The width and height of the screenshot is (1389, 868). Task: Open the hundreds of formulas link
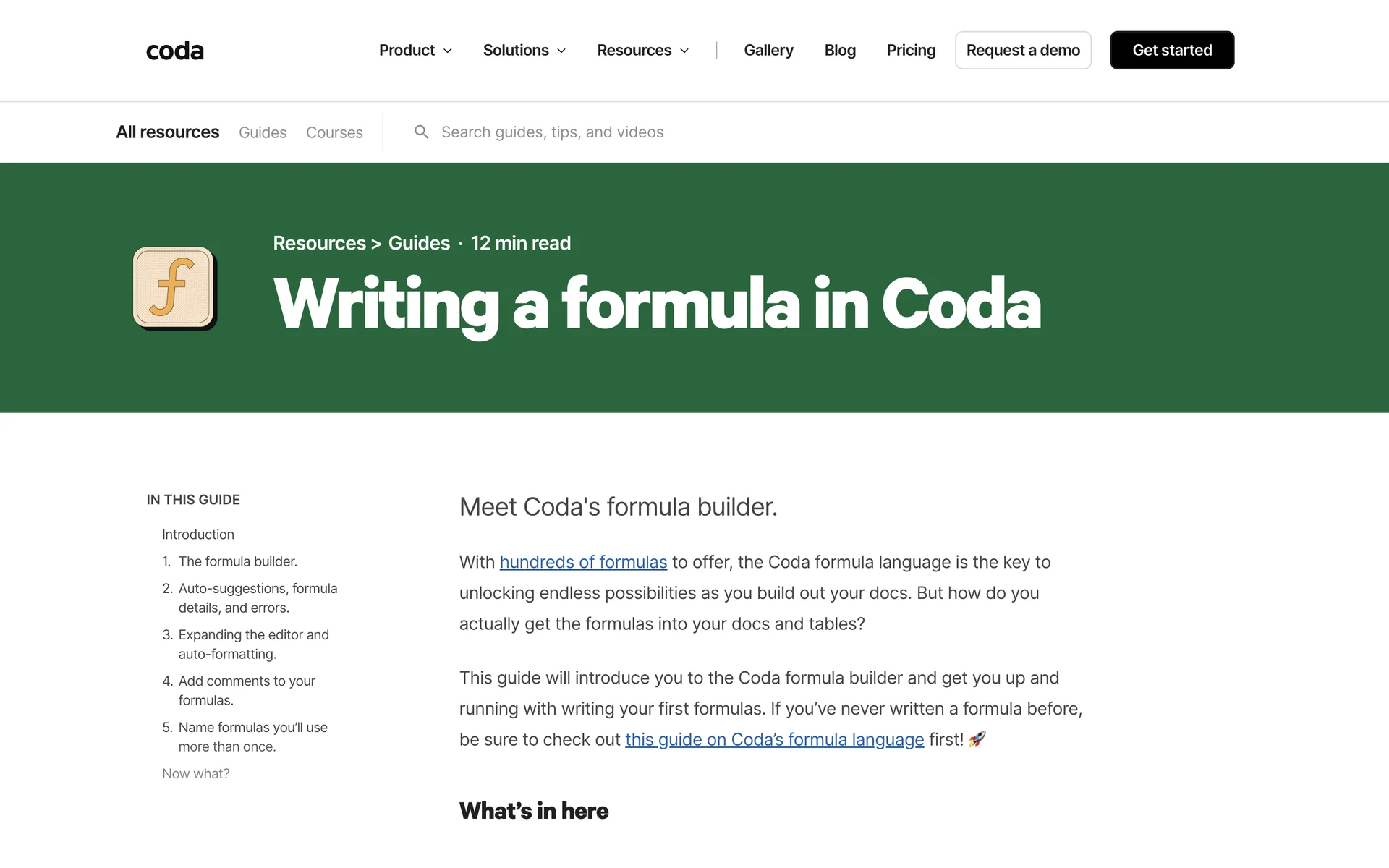click(x=583, y=563)
